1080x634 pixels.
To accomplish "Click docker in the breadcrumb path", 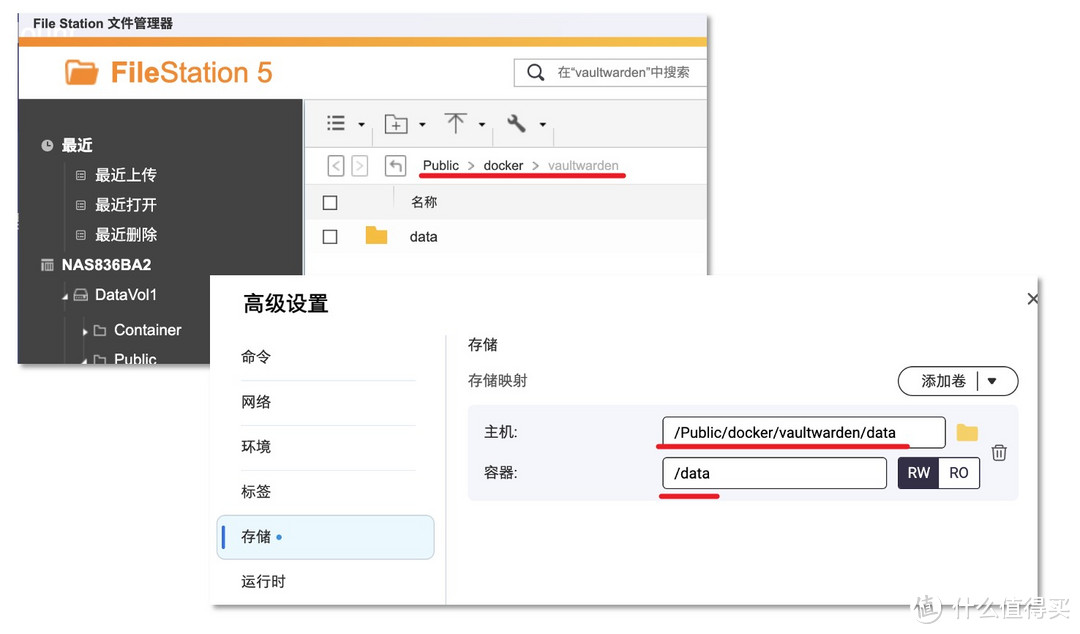I will click(503, 166).
